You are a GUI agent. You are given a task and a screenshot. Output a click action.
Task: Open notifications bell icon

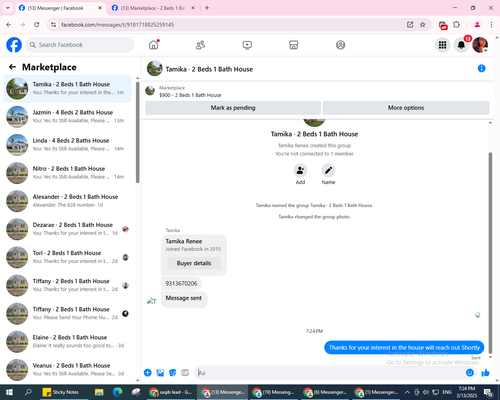[461, 45]
